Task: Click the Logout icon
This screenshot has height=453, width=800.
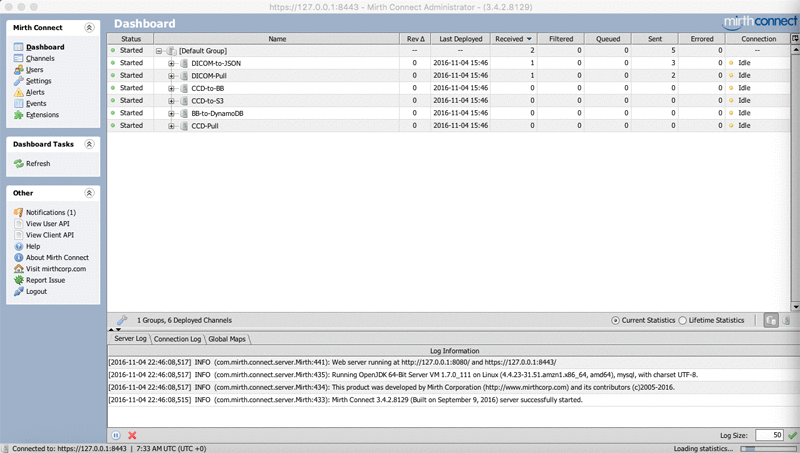Action: (18, 291)
